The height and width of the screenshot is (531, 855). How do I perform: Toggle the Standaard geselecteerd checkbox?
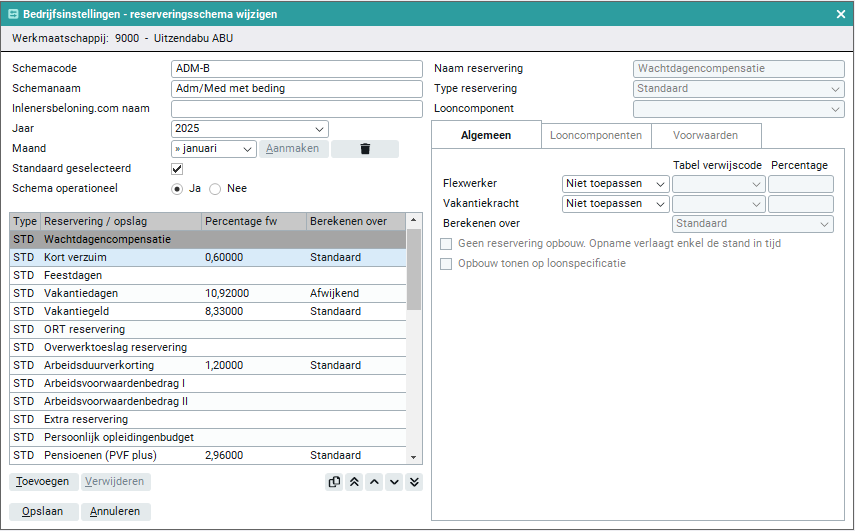(178, 169)
